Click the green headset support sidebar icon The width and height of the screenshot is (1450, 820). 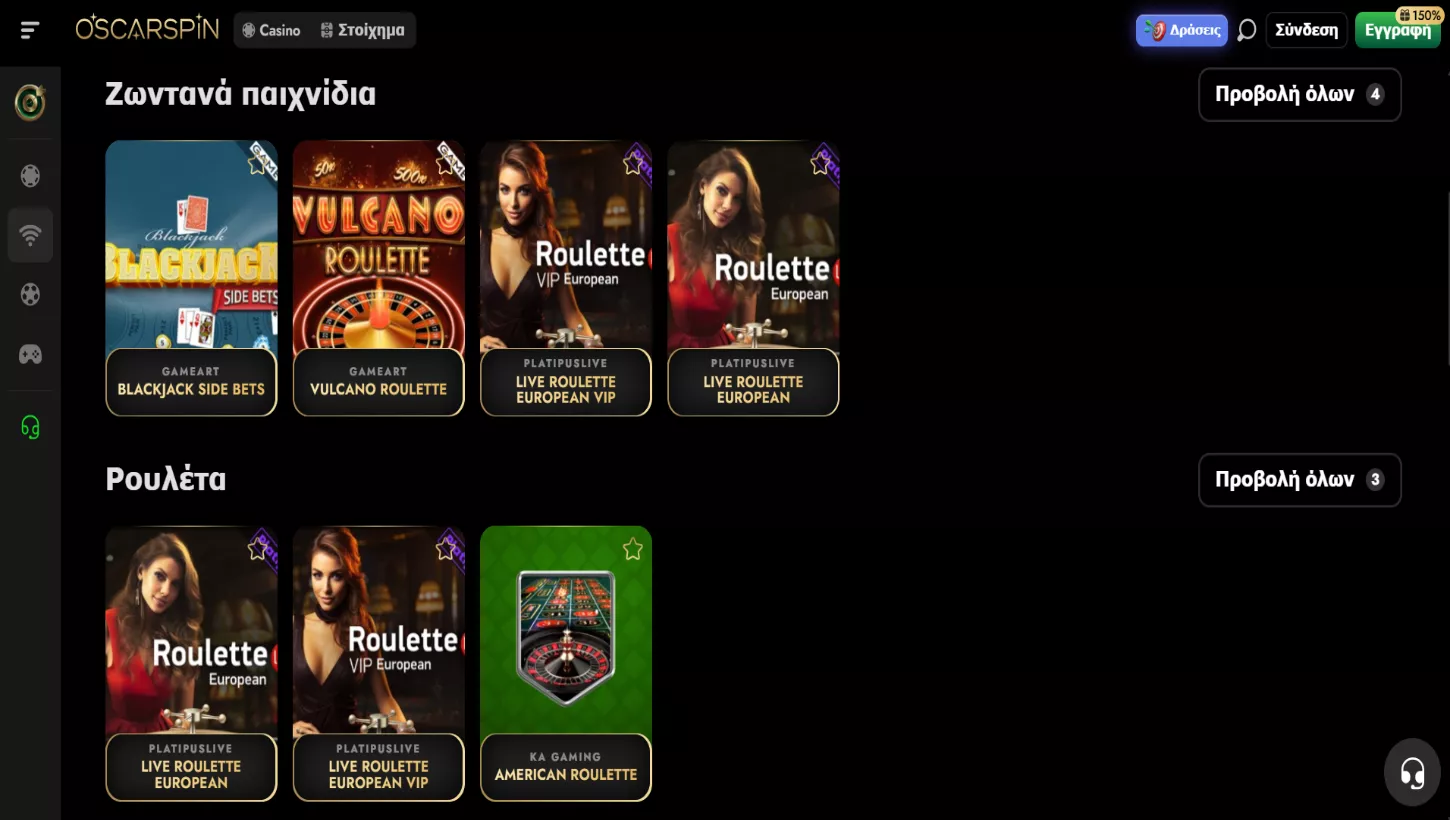click(x=30, y=427)
